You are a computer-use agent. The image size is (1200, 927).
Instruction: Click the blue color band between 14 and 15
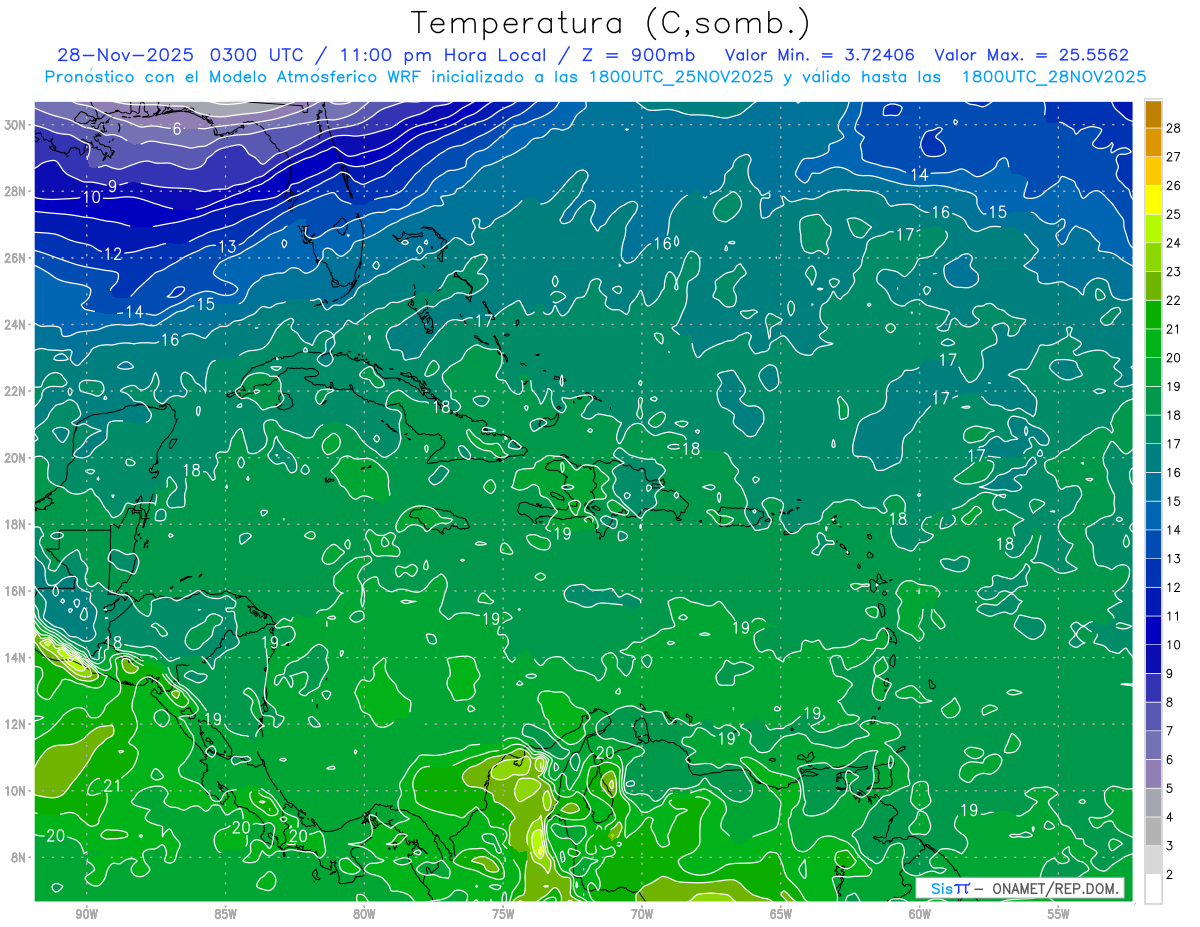[x=1153, y=515]
